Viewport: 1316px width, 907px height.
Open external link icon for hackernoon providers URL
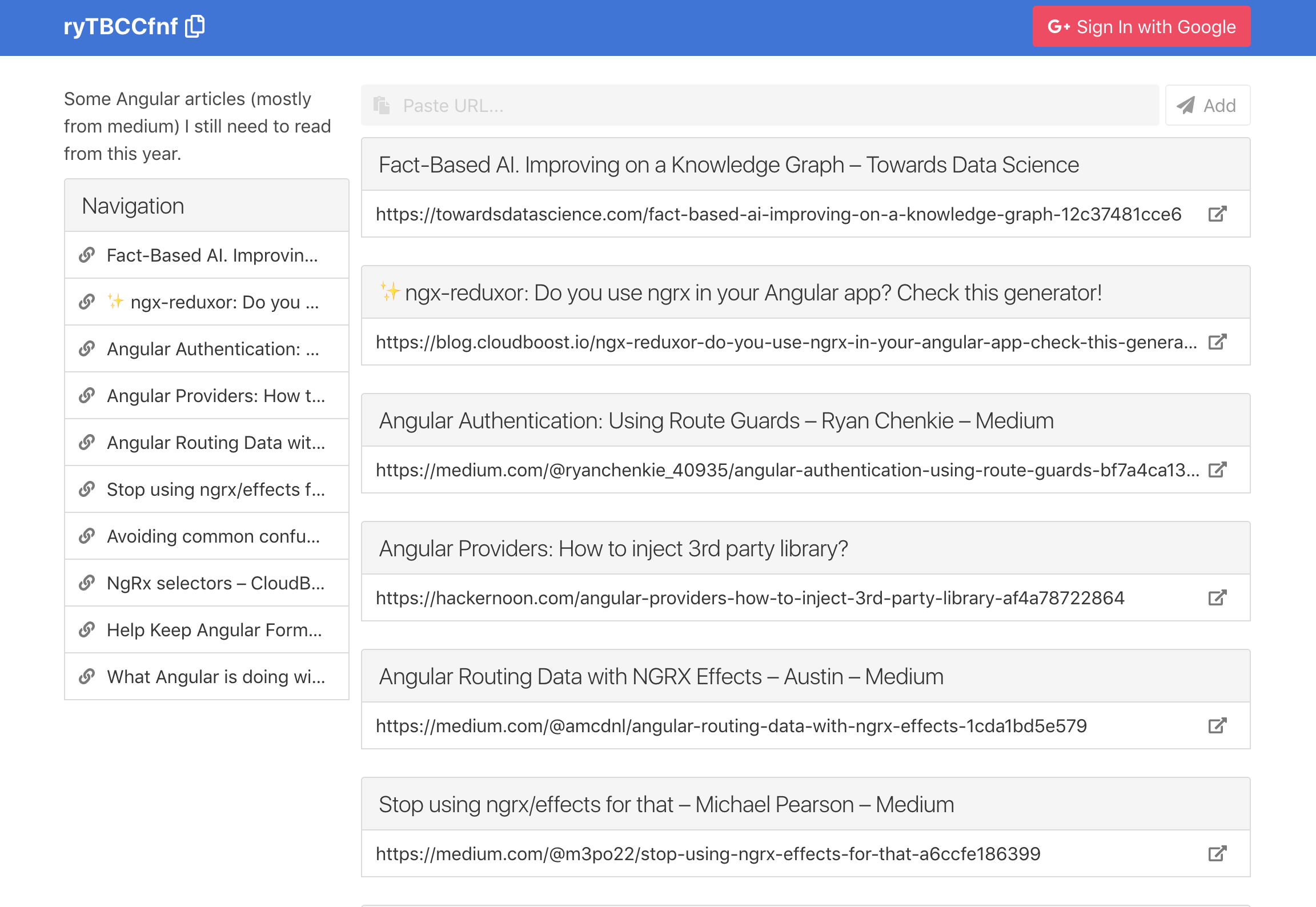[x=1217, y=598]
